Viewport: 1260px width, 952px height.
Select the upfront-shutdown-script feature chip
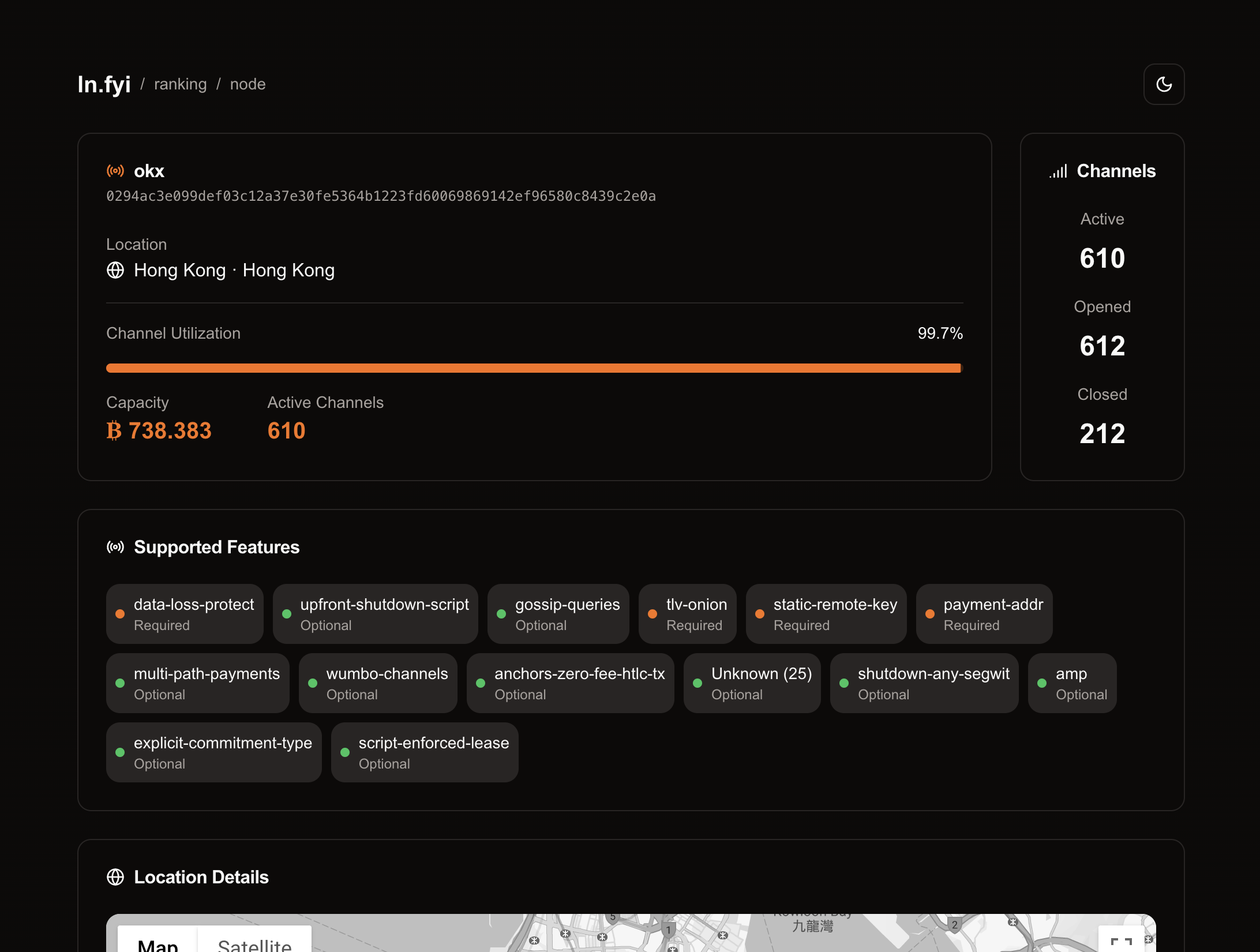376,614
